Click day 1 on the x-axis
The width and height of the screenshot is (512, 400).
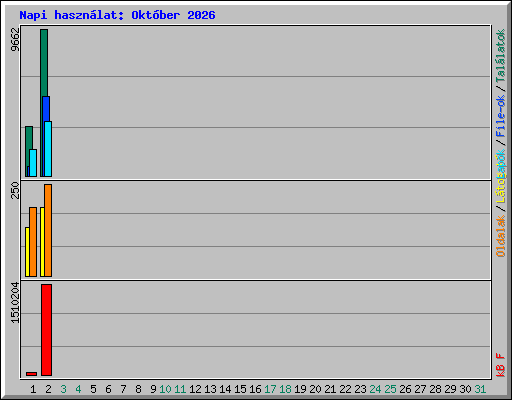pos(33,389)
